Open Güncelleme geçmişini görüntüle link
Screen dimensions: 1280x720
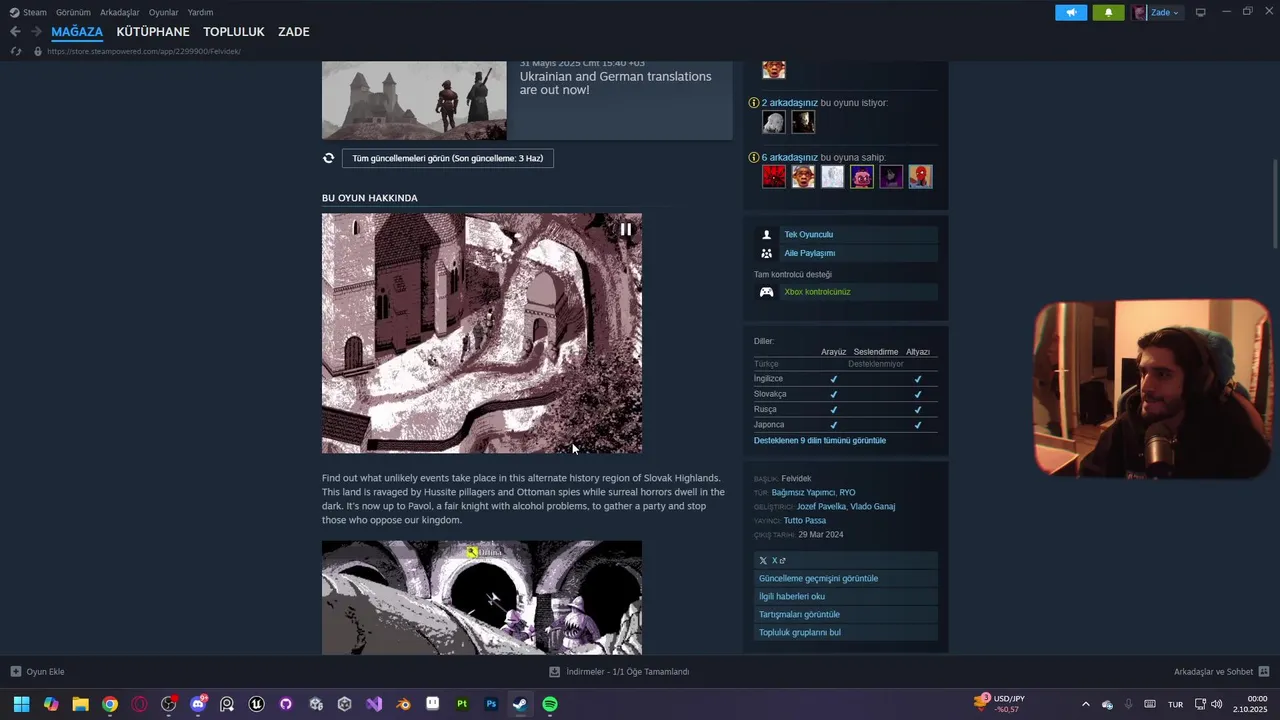[x=846, y=579]
